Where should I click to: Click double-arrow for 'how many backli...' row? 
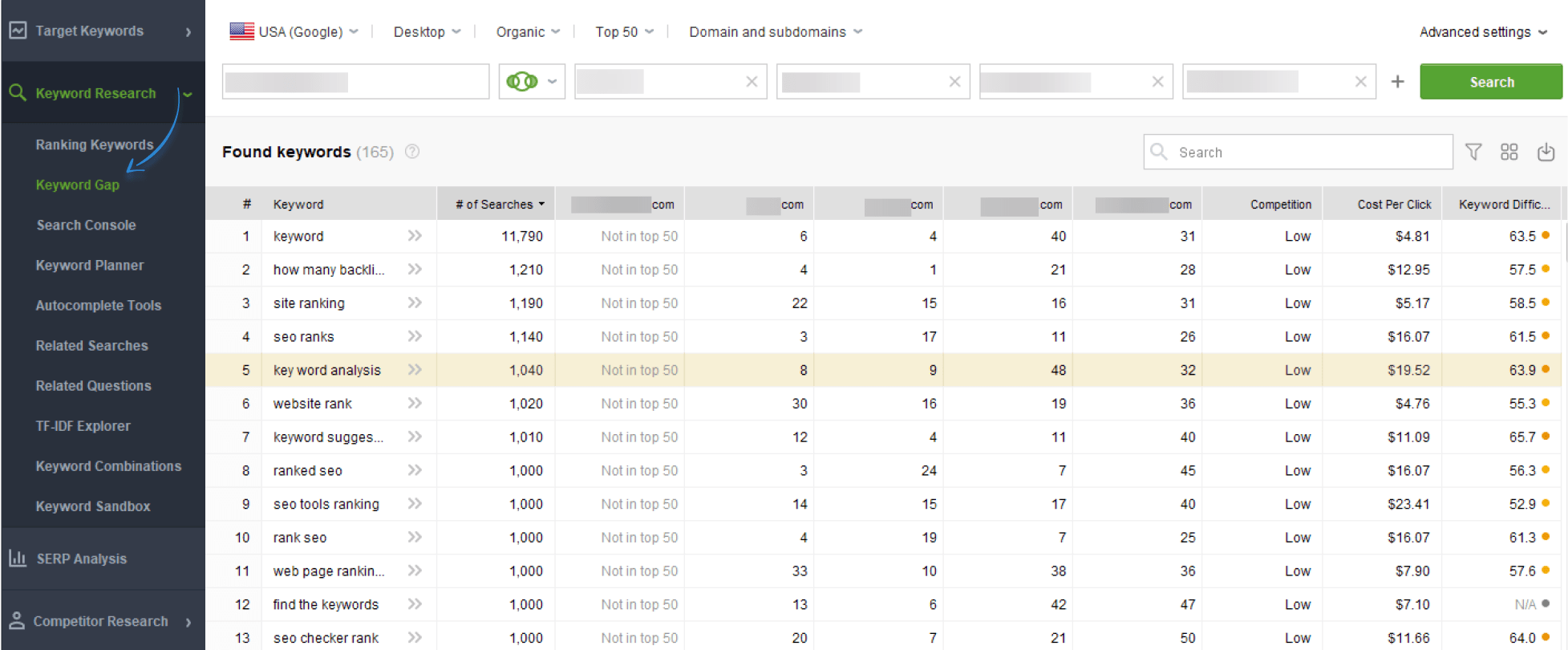pyautogui.click(x=415, y=270)
